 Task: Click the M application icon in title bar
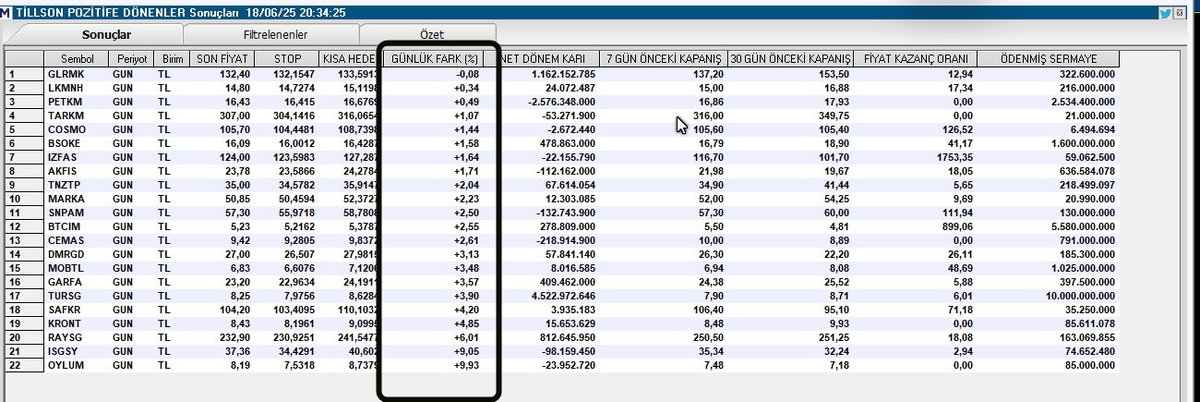[x=7, y=13]
